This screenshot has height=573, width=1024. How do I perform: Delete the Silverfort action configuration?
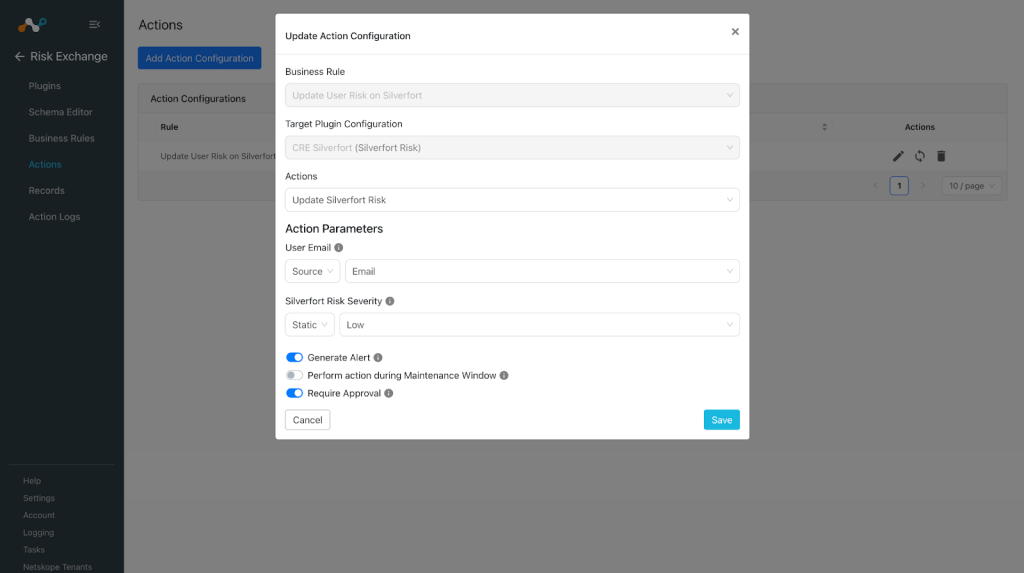(941, 156)
